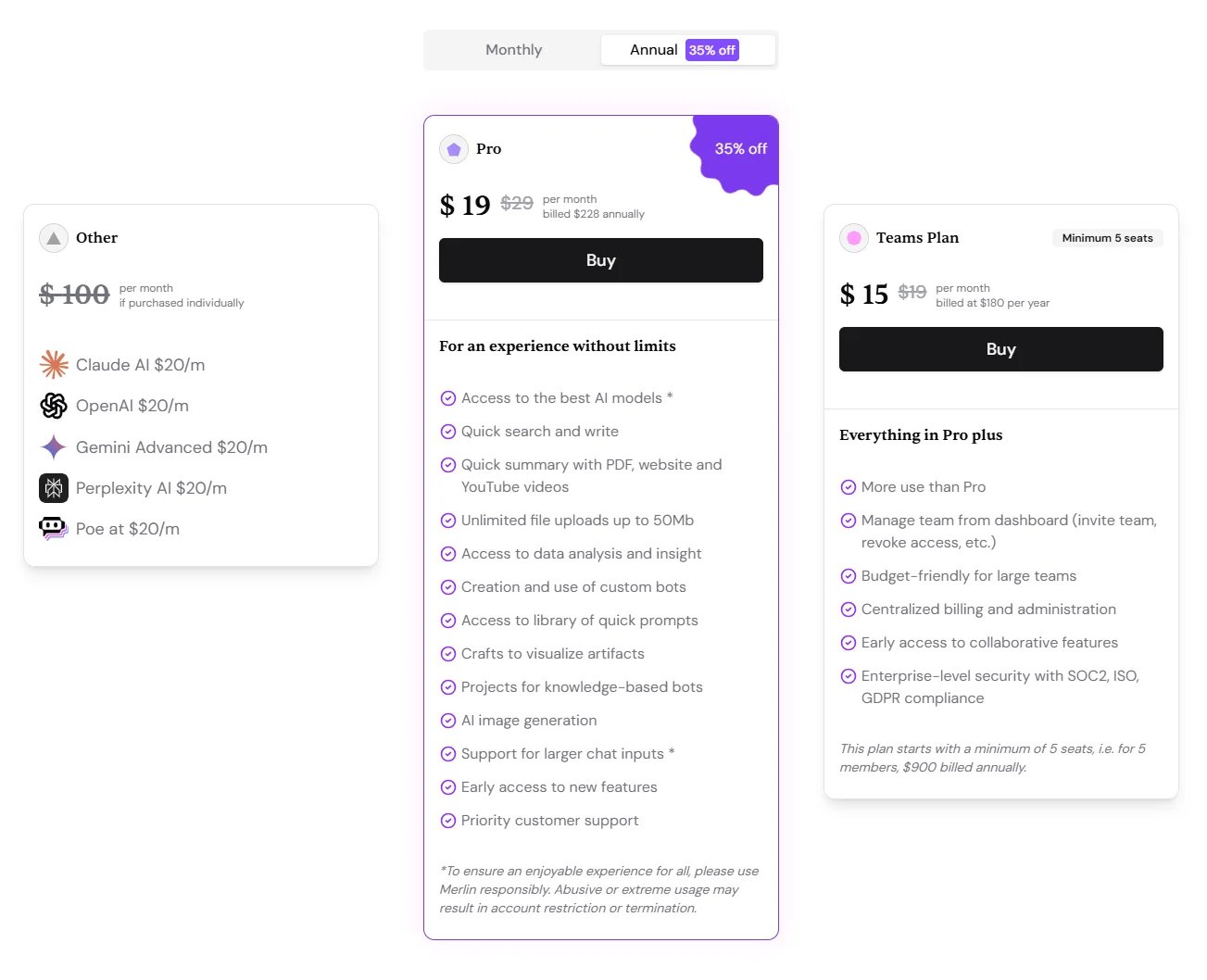Toggle the checkmark beside AI image generation
This screenshot has height=980, width=1207.
click(447, 720)
